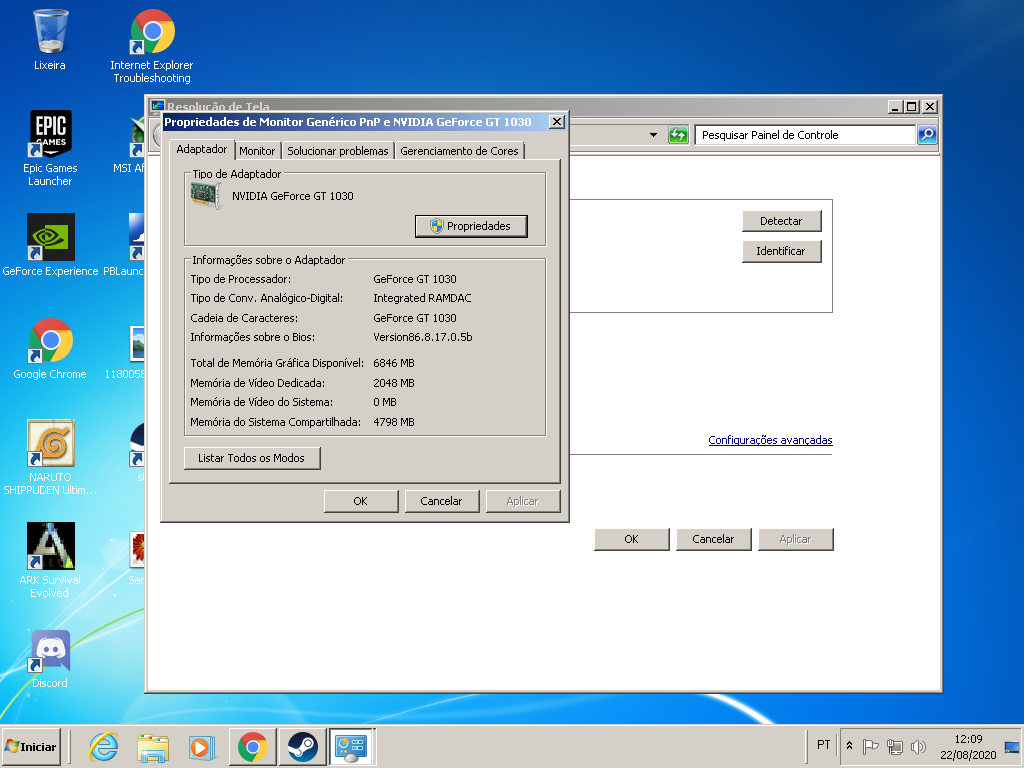Confirm with OK in adapter properties dialog
The image size is (1024, 768).
tap(360, 501)
